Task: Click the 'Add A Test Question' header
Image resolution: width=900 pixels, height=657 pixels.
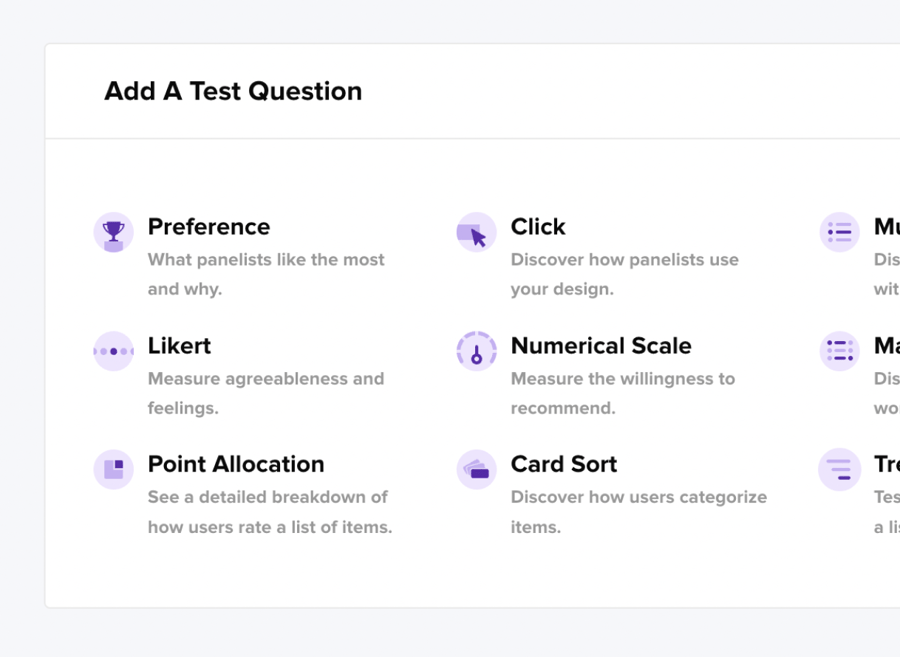Action: [x=233, y=91]
